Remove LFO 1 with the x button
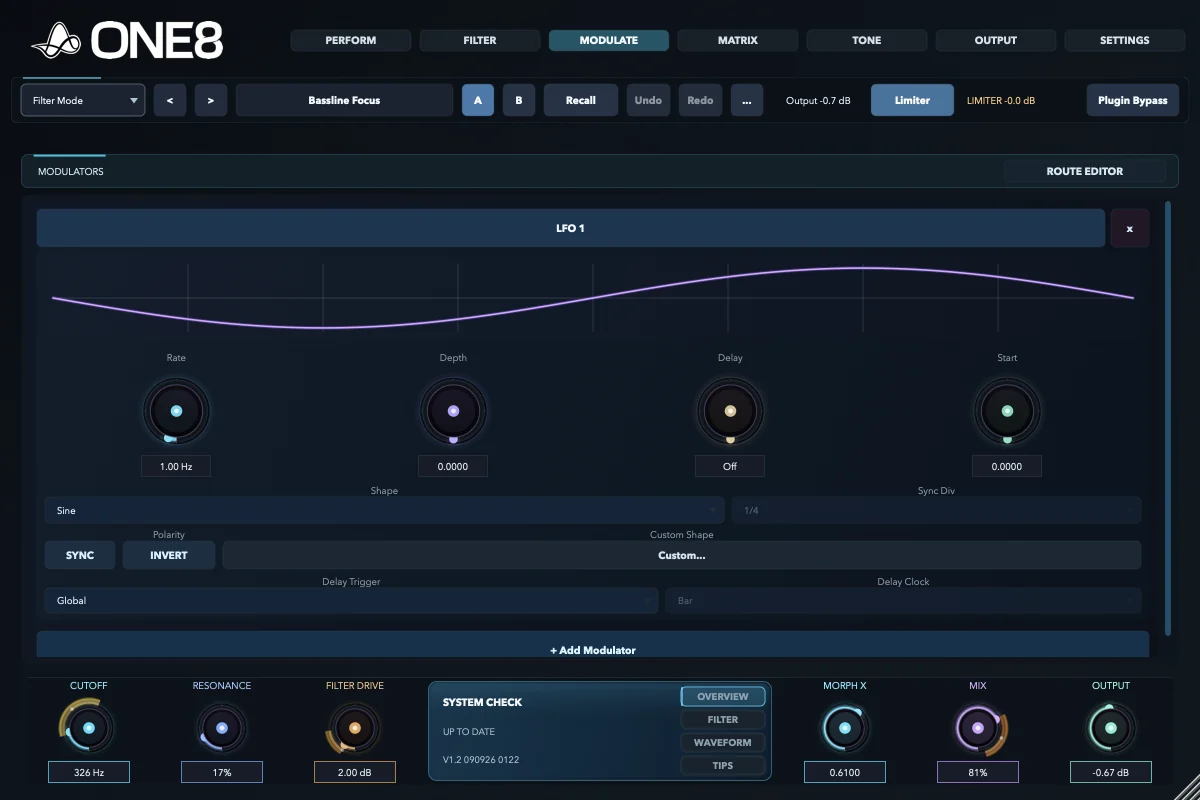Screen dimensions: 1200x800 [x=1130, y=229]
